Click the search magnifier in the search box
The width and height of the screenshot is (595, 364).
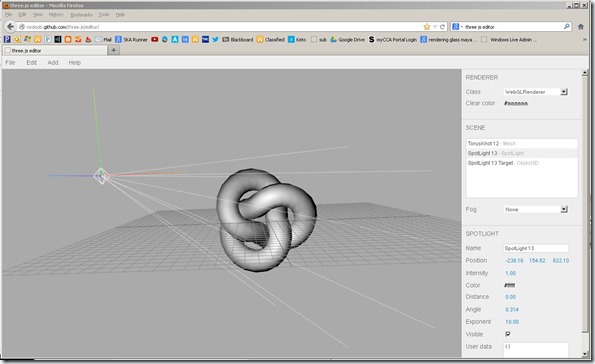click(567, 26)
